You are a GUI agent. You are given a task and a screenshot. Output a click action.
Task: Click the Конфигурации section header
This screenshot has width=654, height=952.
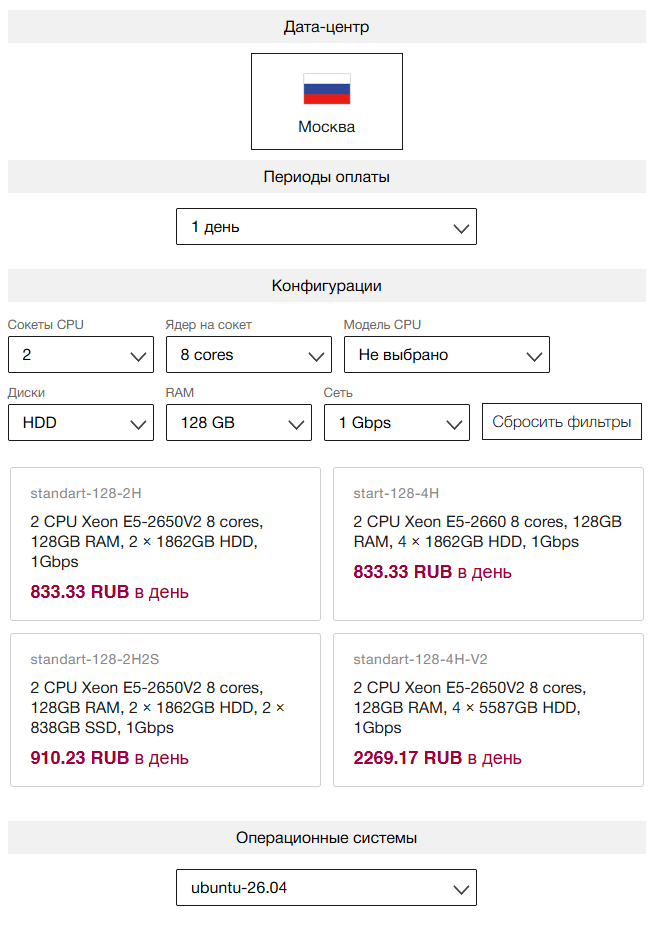point(327,285)
